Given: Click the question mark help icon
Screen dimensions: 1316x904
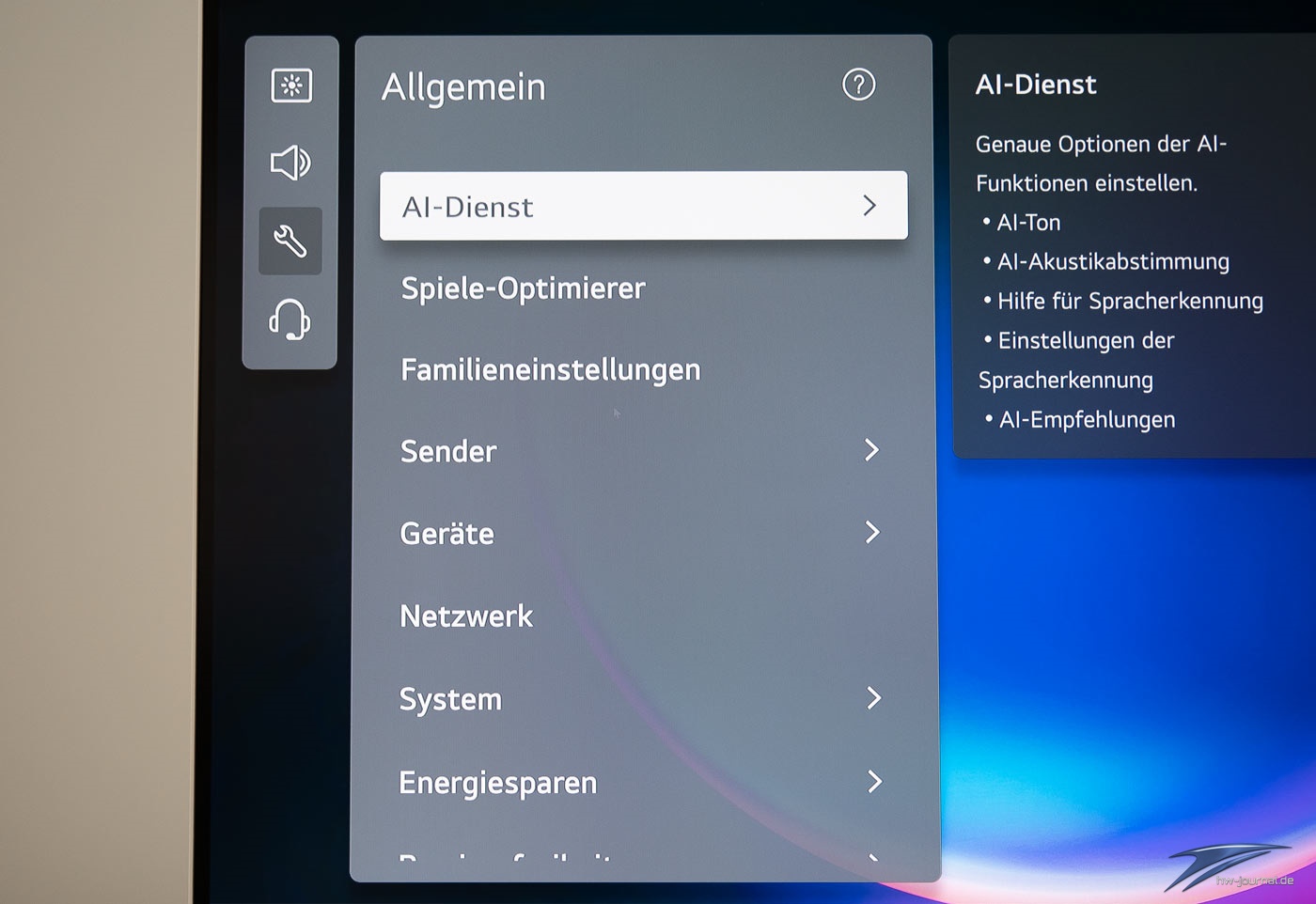Looking at the screenshot, I should point(858,85).
